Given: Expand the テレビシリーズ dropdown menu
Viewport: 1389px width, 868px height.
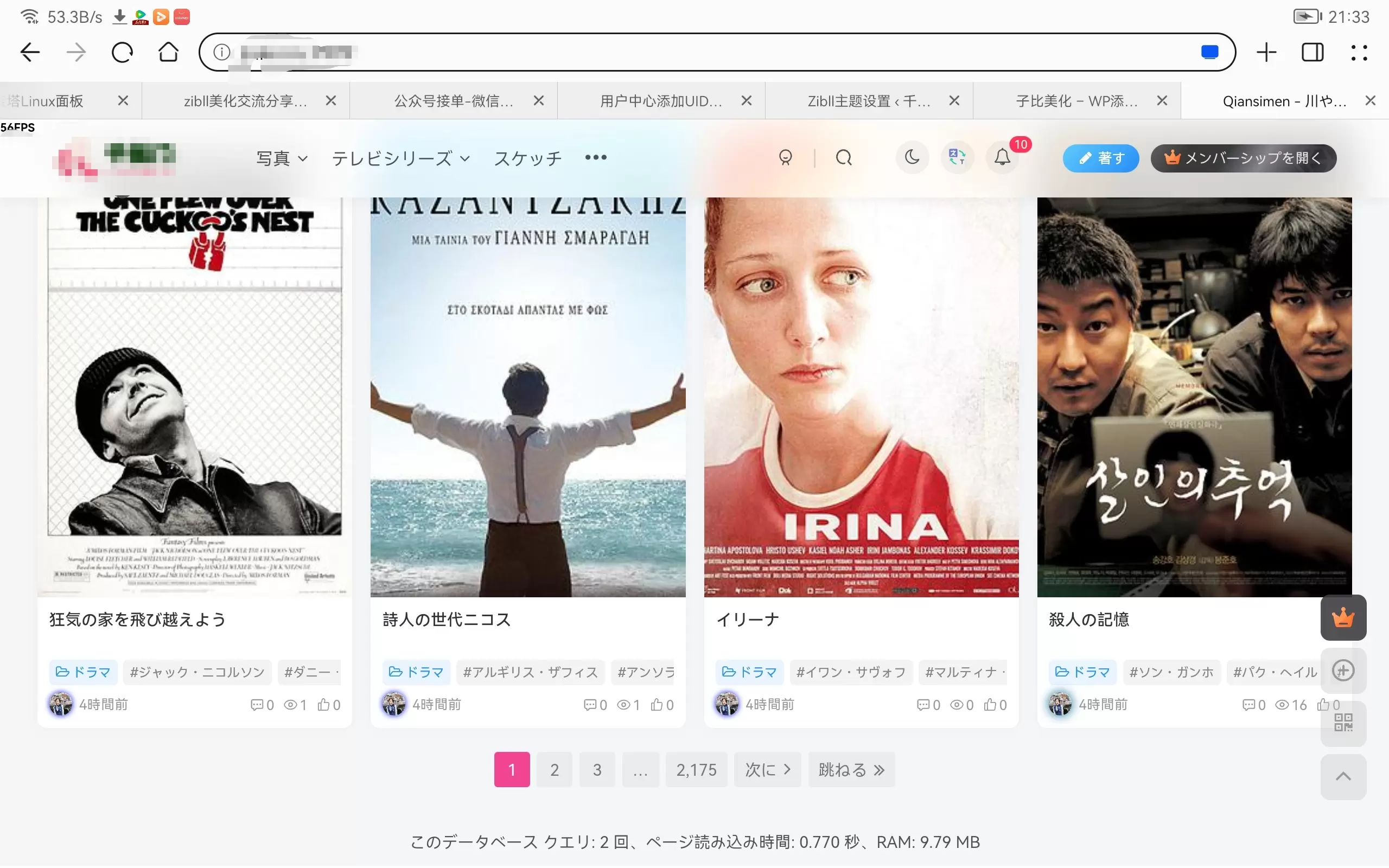Looking at the screenshot, I should pos(400,158).
